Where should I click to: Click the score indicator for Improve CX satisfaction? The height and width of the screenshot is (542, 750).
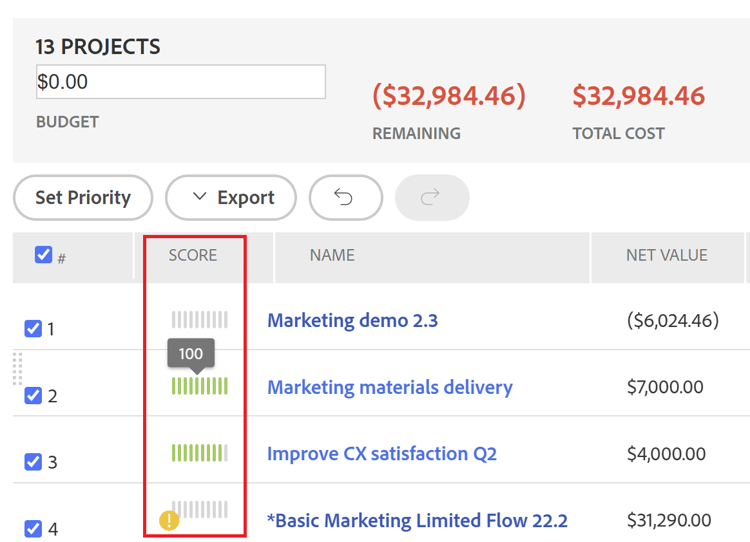199,453
